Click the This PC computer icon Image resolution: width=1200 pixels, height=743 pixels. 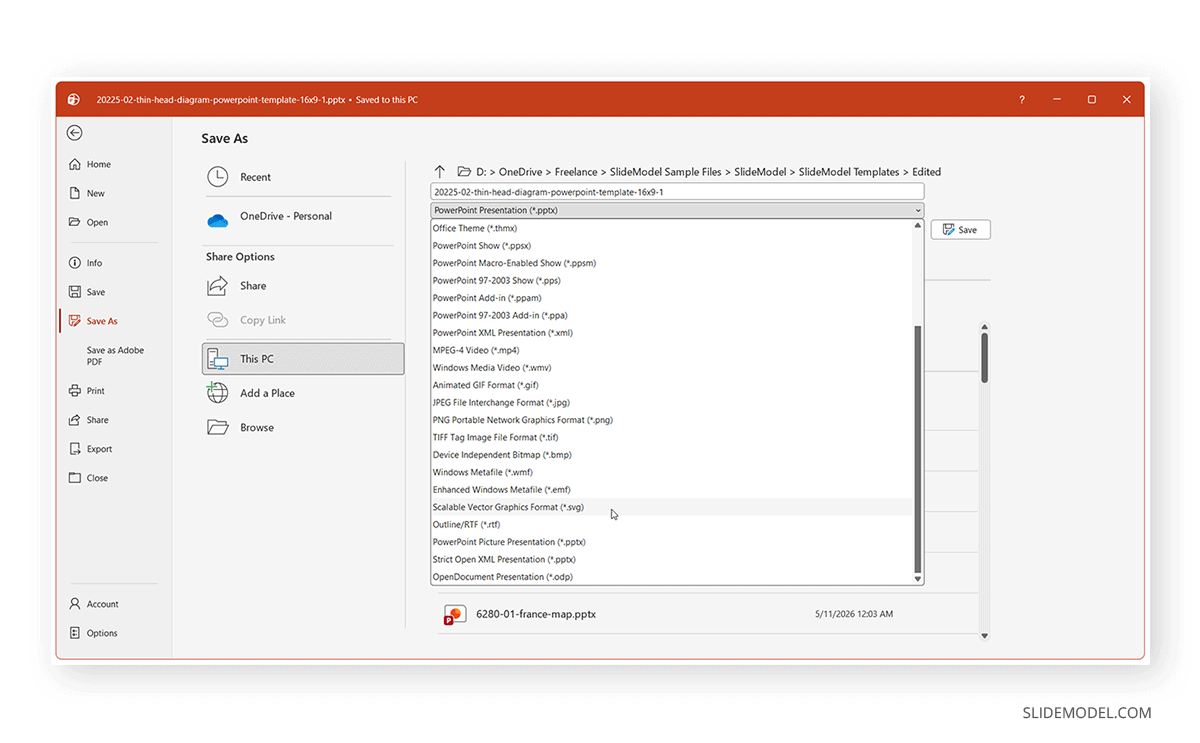[x=217, y=359]
